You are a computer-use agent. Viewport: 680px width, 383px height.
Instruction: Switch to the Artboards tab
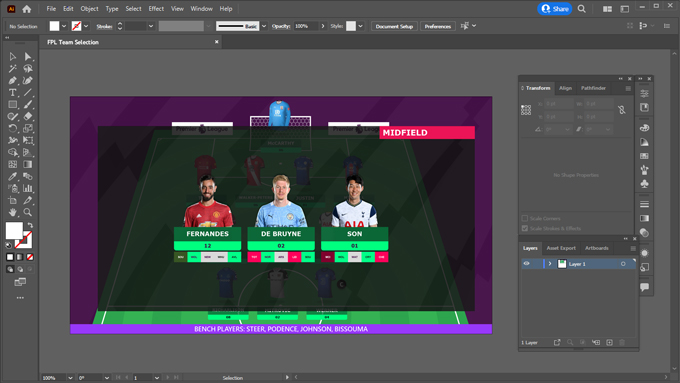597,248
